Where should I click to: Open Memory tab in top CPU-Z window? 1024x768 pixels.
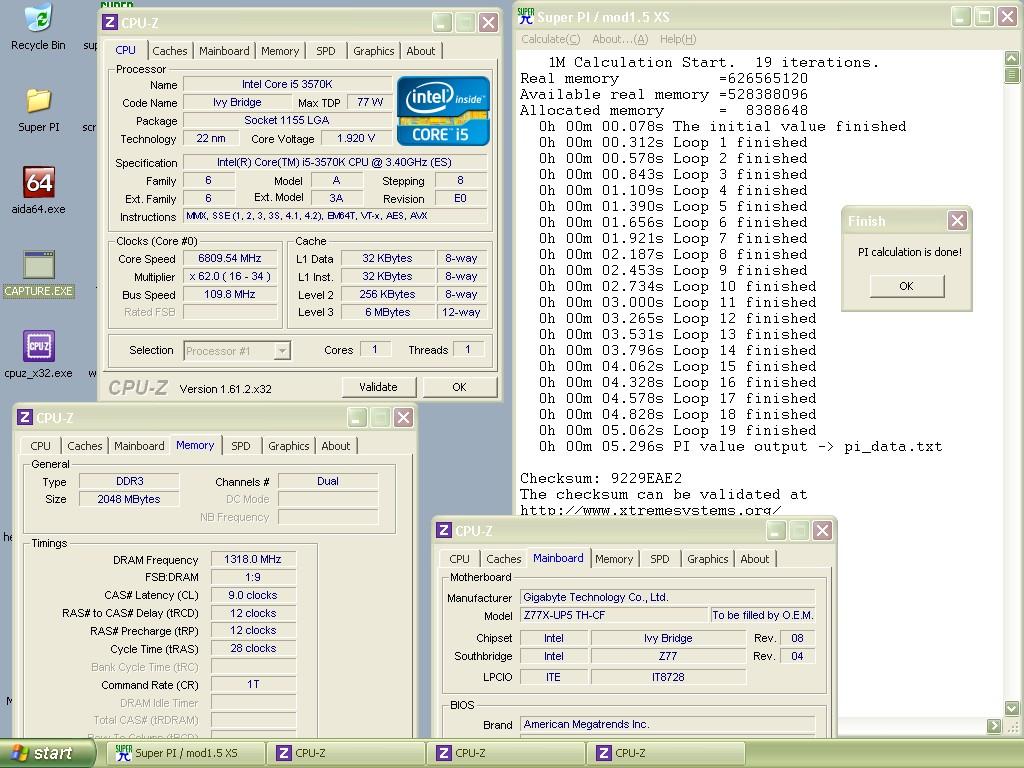pyautogui.click(x=280, y=51)
